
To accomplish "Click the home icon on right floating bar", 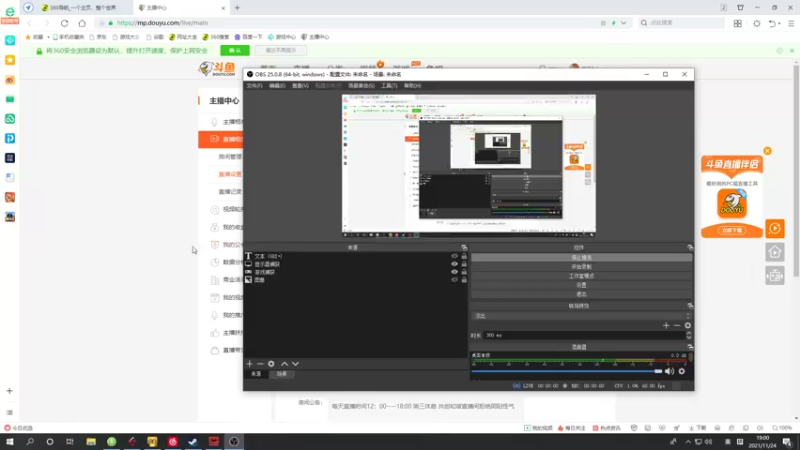I will tap(775, 252).
